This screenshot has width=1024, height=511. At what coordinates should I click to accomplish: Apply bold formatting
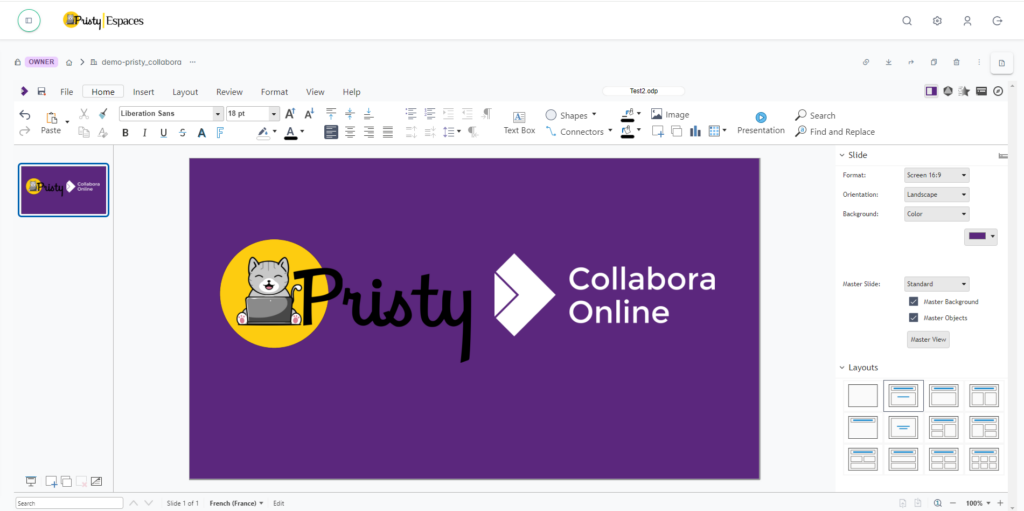click(126, 132)
